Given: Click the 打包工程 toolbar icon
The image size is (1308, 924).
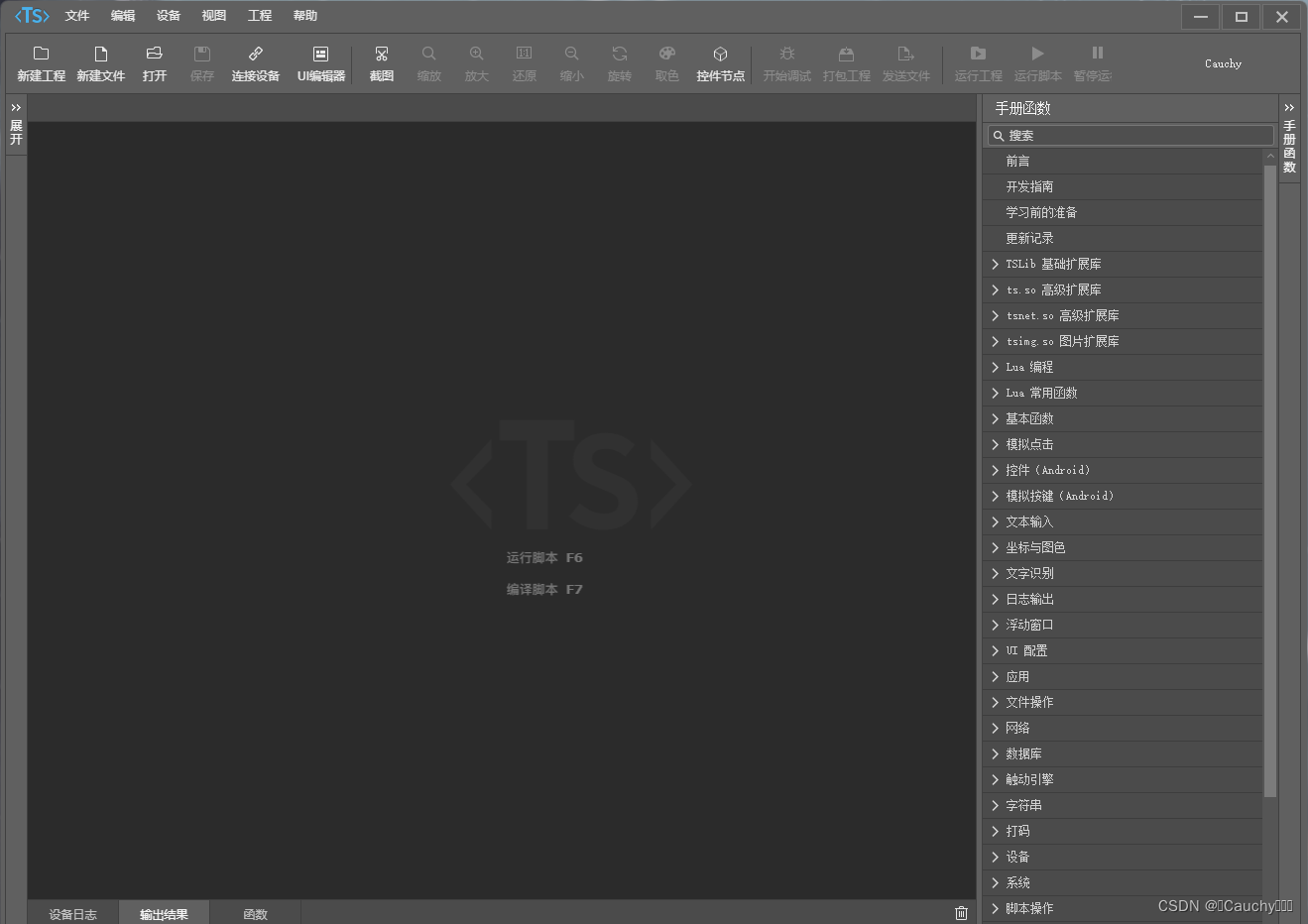Looking at the screenshot, I should tap(846, 54).
